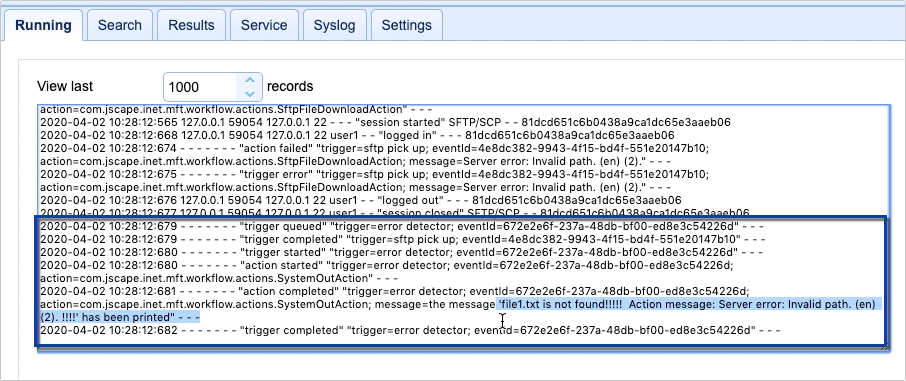Decrease the record count with down arrow

pyautogui.click(x=250, y=94)
